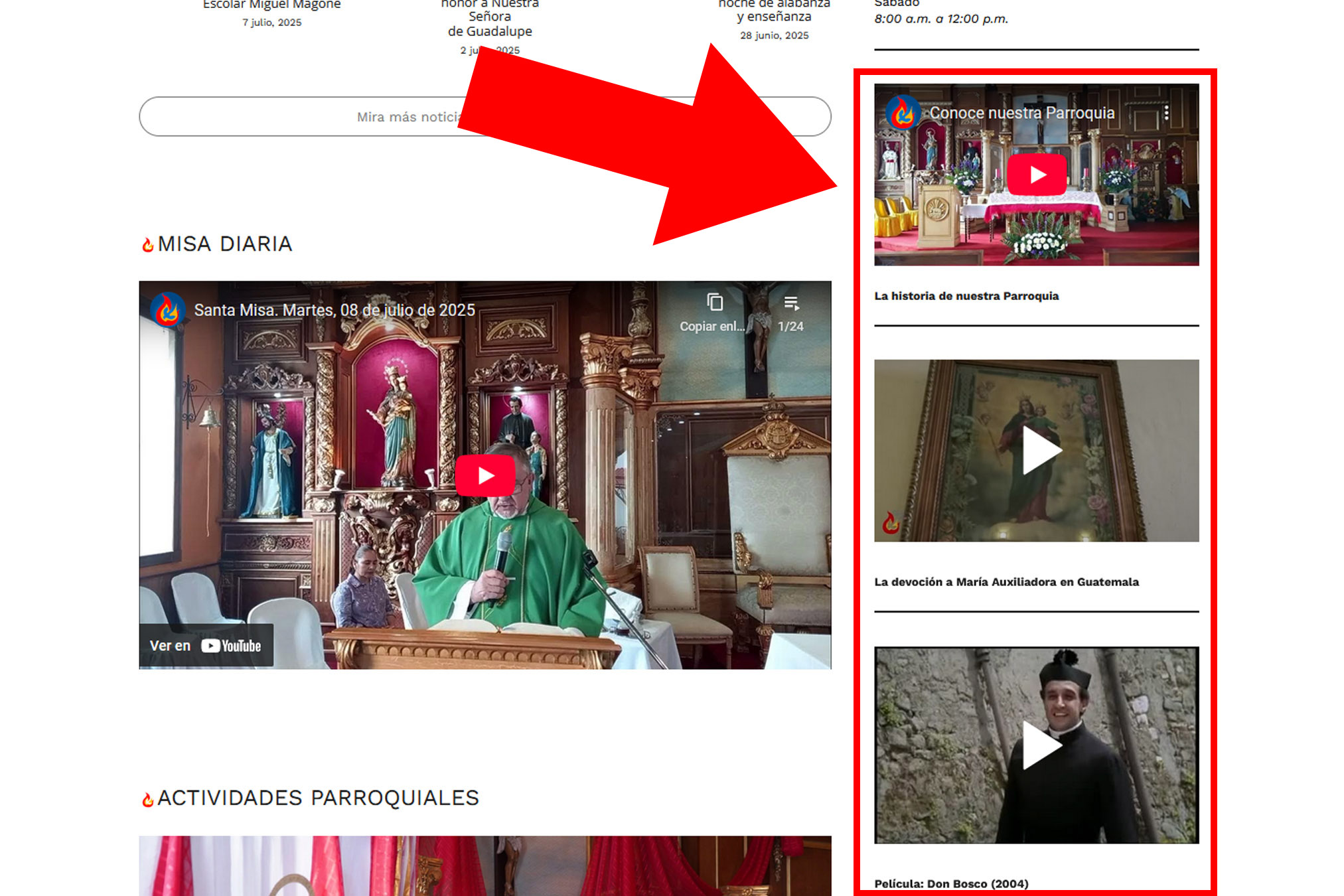Click the flame icon beside ACTIVIDADES PARROQUIALES
The width and height of the screenshot is (1344, 896).
(147, 799)
